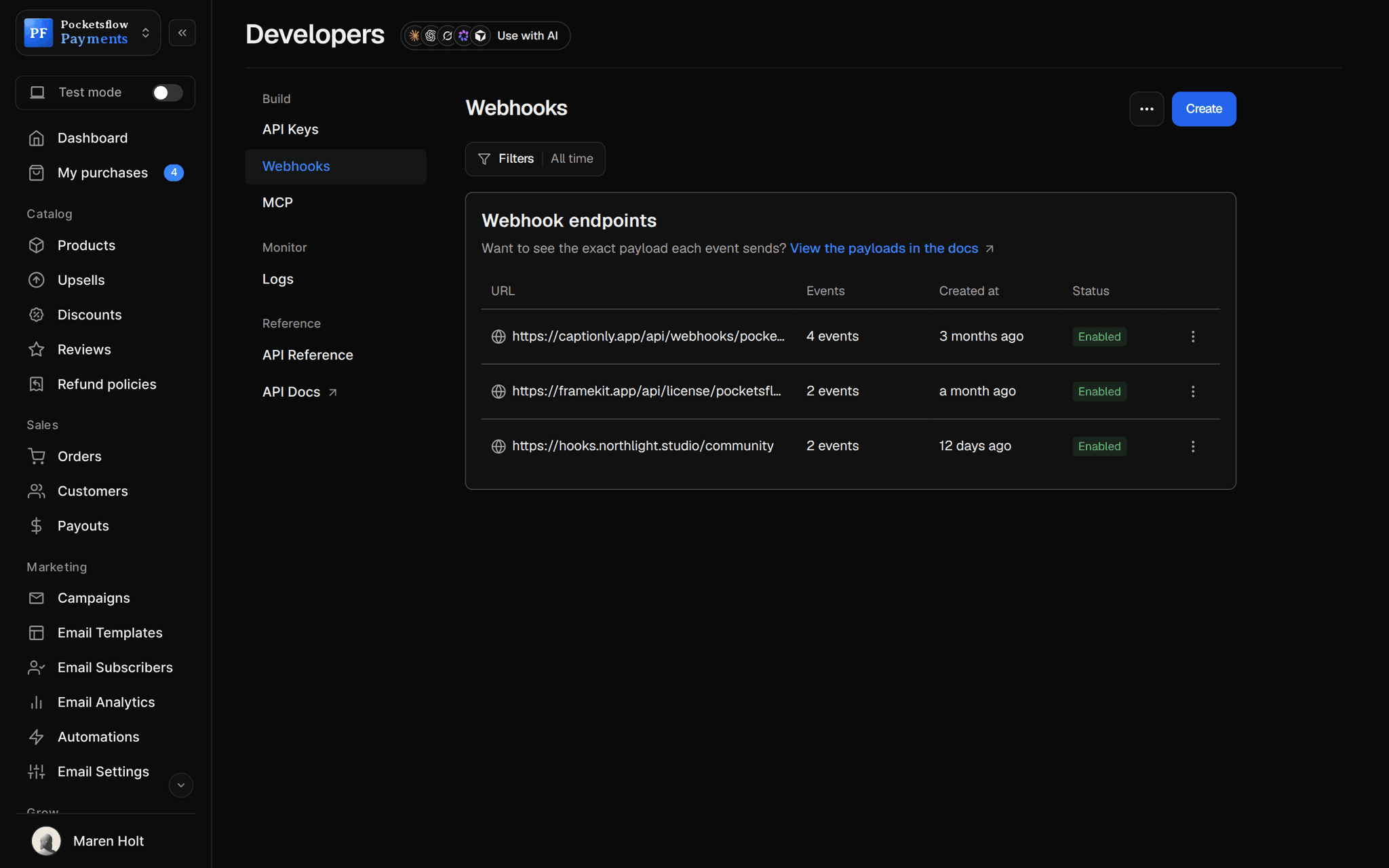Screen dimensions: 1389x868
Task: Click the 12 days ago cell
Action: coord(975,446)
